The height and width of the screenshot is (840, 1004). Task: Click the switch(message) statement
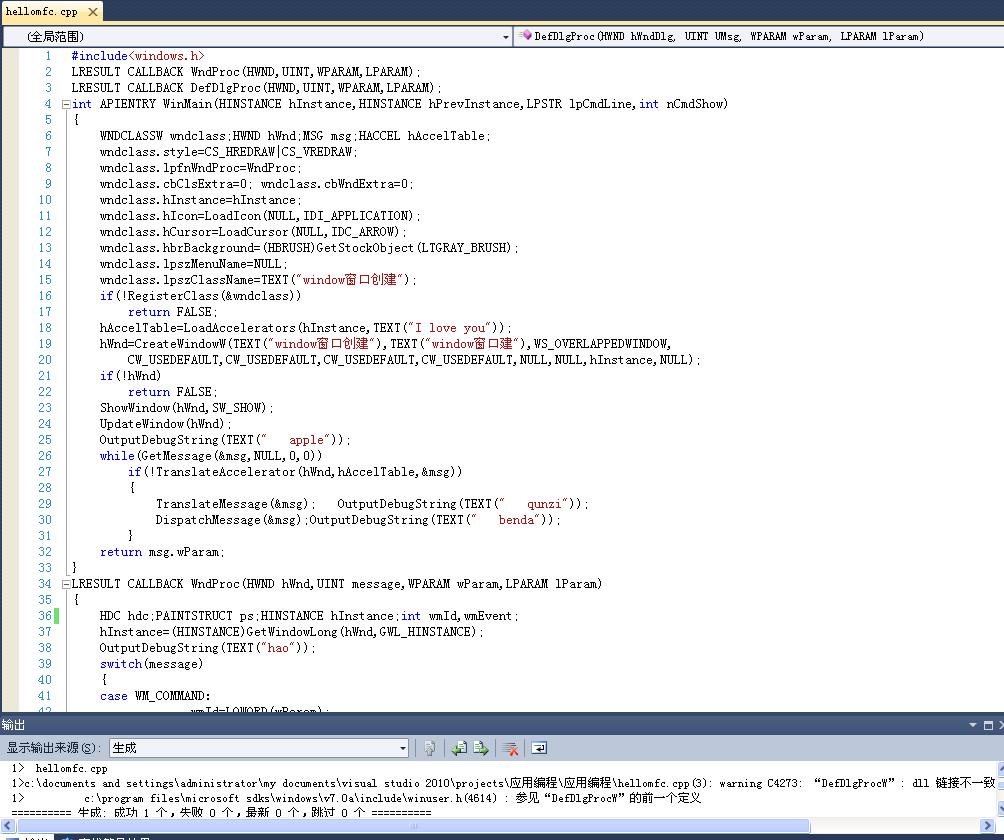[x=151, y=664]
